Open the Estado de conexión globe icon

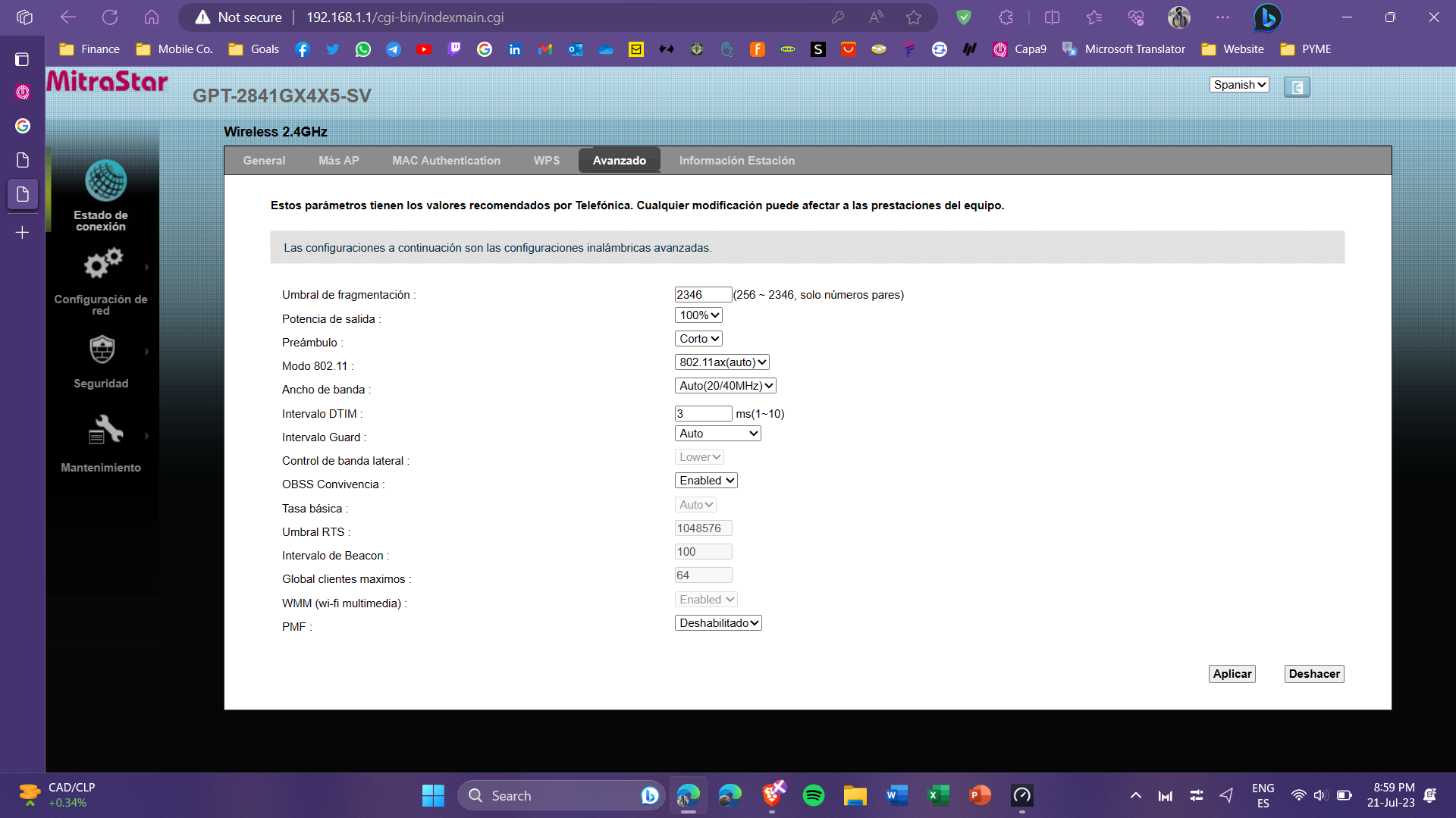105,180
